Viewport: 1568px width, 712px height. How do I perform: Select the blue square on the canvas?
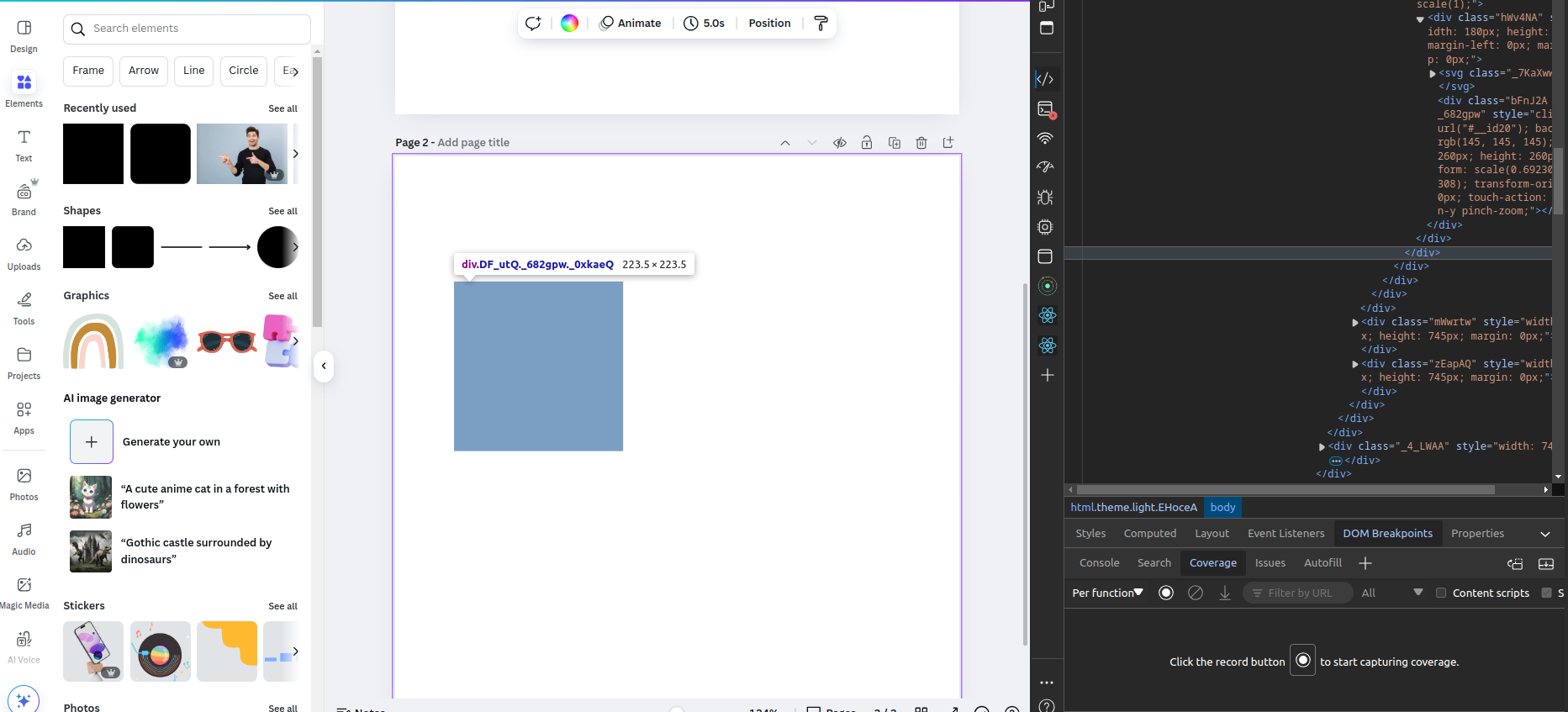[538, 367]
